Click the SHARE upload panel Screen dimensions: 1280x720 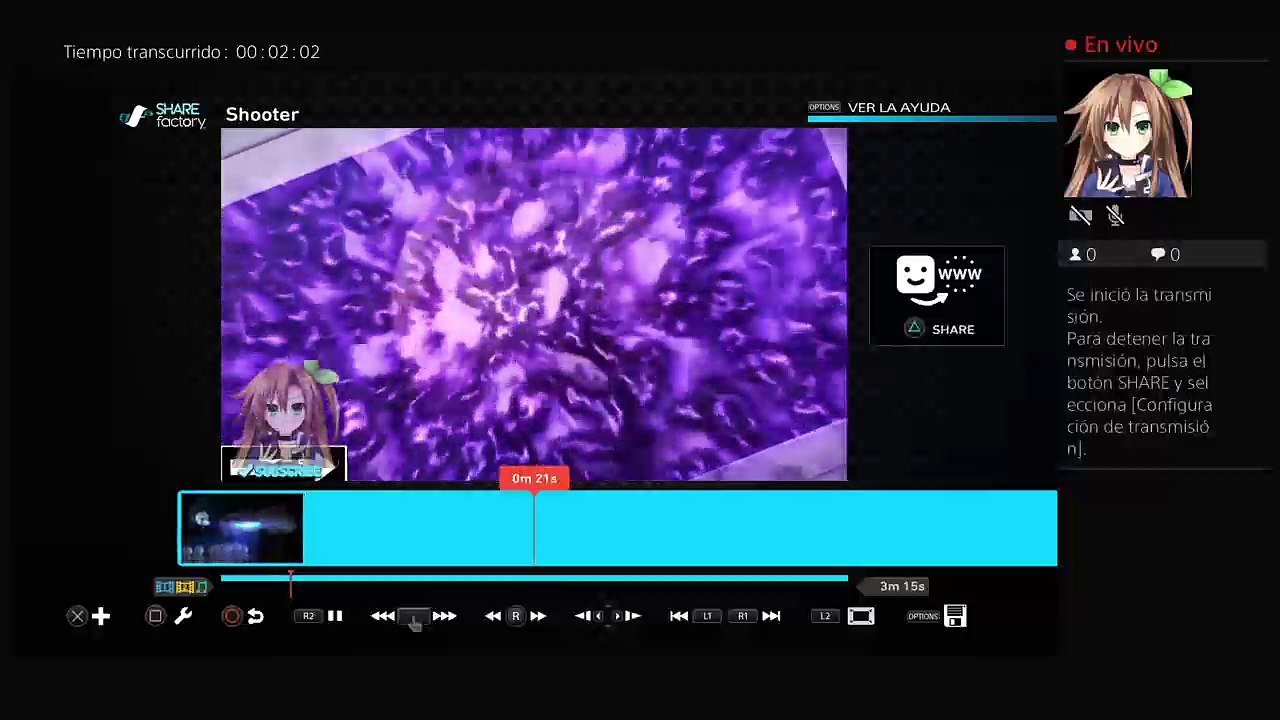pos(937,295)
